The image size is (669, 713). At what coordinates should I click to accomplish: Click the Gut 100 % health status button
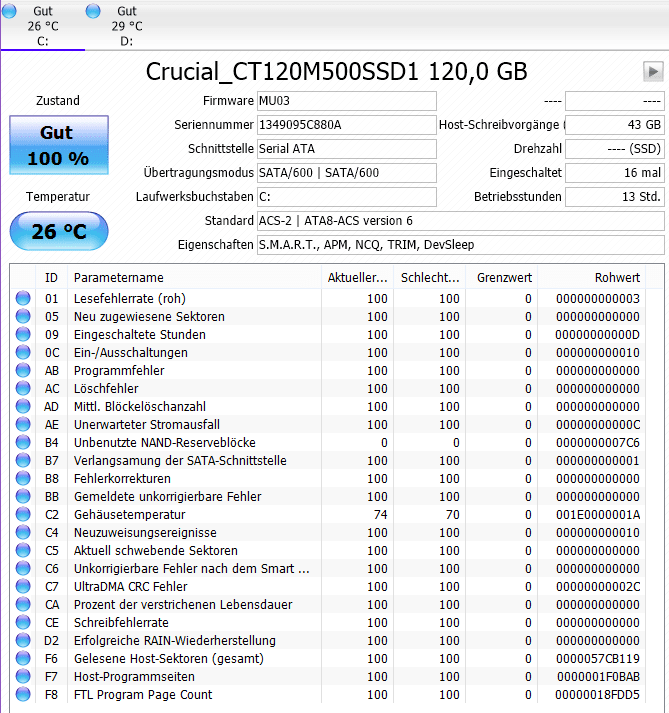pos(59,145)
